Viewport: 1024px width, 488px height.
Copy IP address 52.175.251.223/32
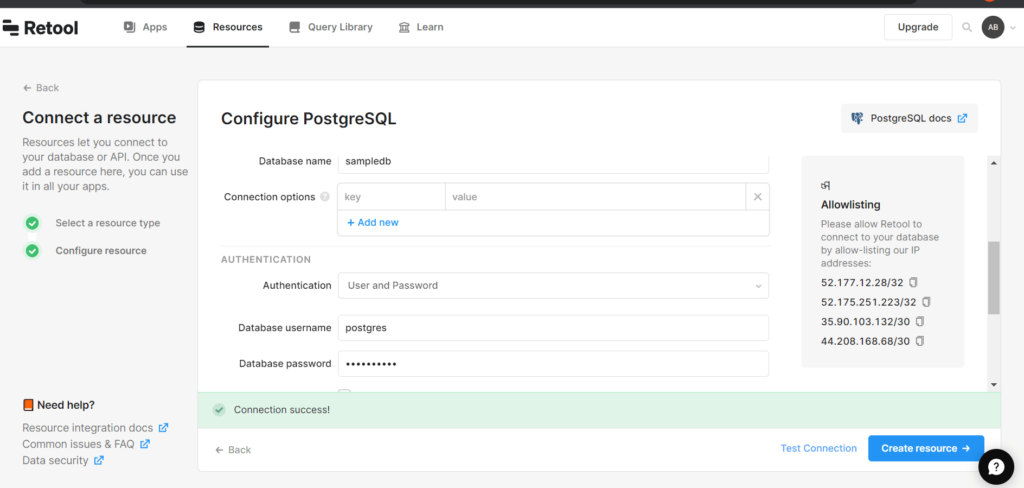[927, 302]
